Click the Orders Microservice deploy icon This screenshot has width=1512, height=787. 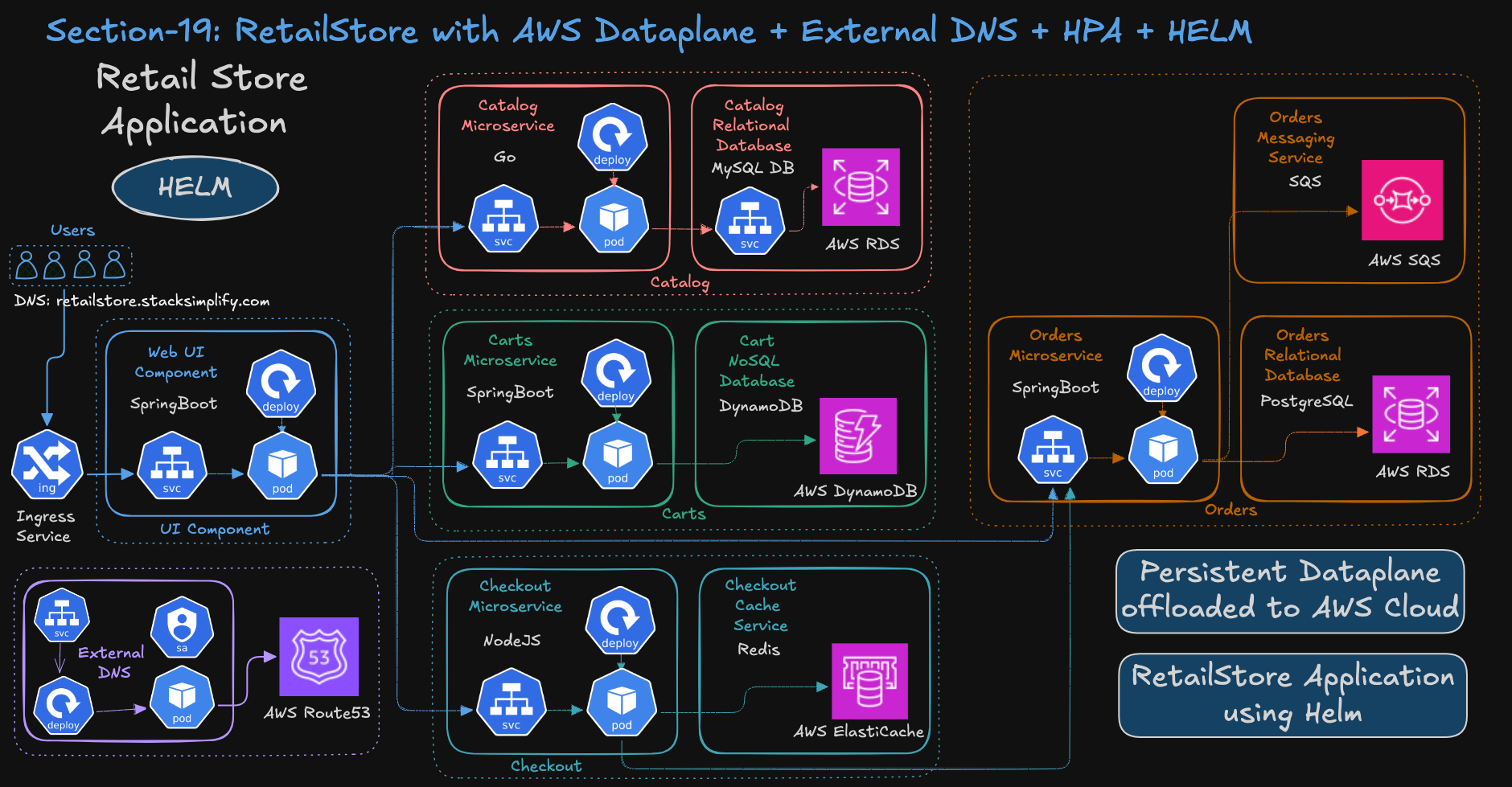pos(1161,370)
